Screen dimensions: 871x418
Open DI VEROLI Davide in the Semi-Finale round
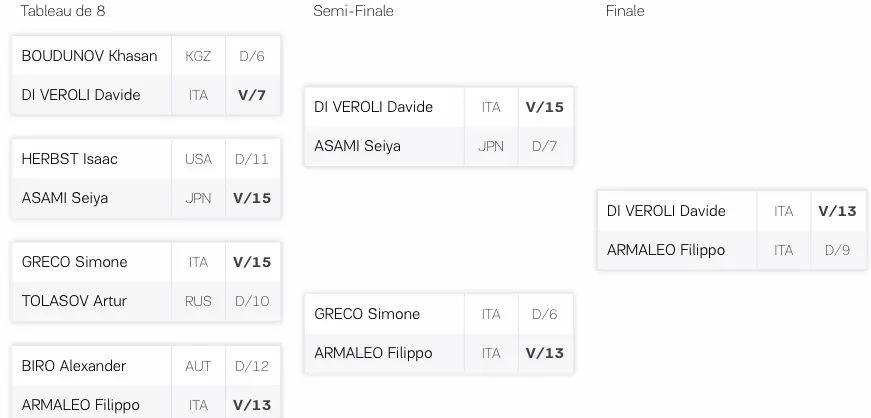point(373,107)
